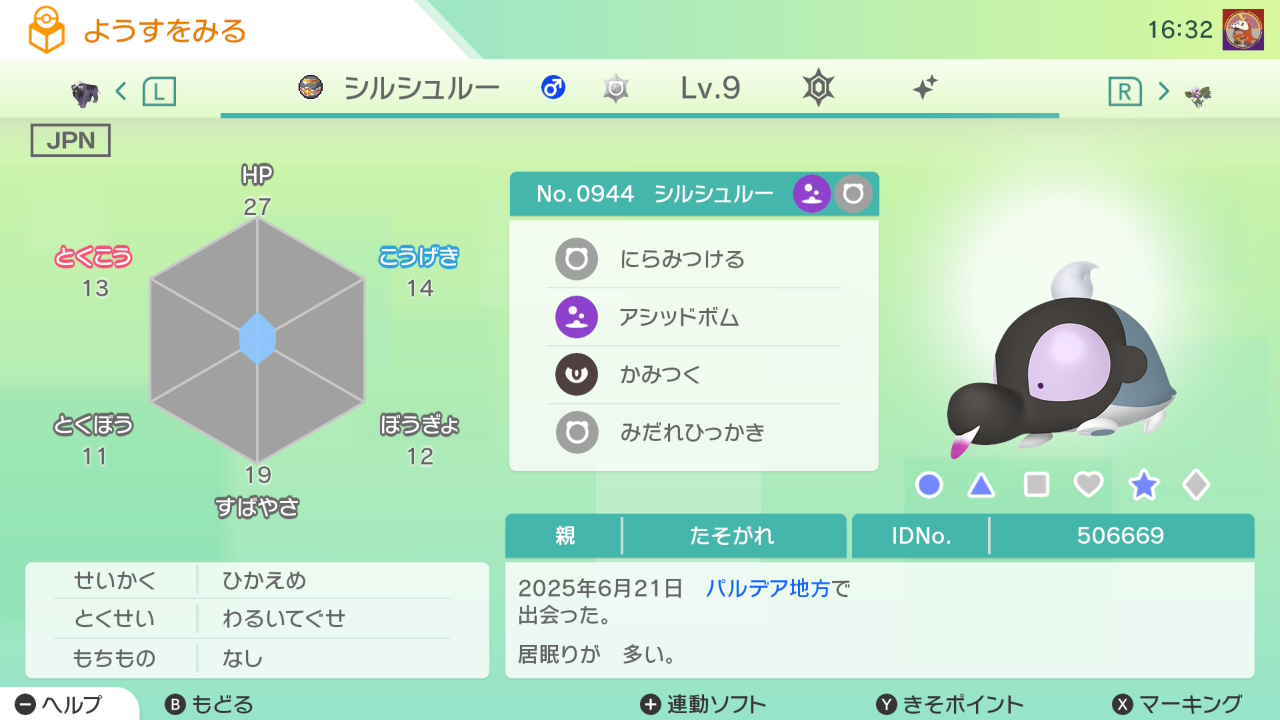Select move かみつく
Image resolution: width=1280 pixels, height=720 pixels.
tap(694, 375)
